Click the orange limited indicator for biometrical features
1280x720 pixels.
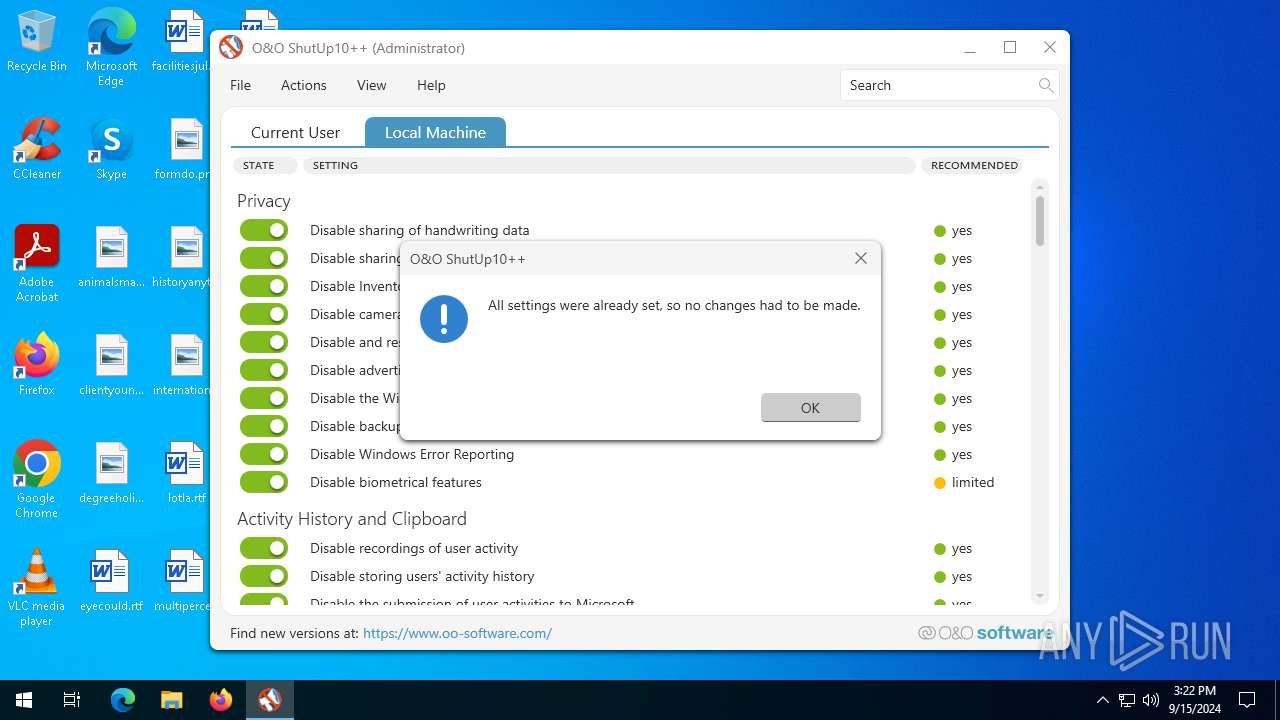click(x=940, y=482)
